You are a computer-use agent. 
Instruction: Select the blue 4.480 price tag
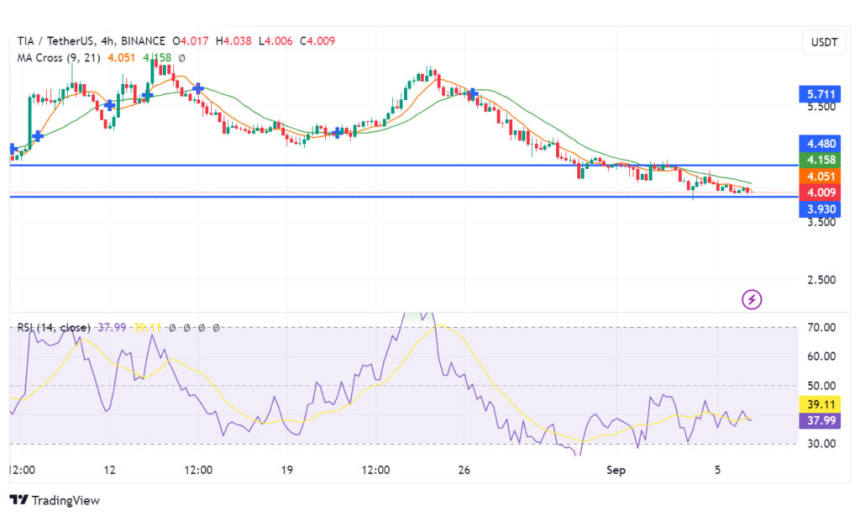(822, 143)
